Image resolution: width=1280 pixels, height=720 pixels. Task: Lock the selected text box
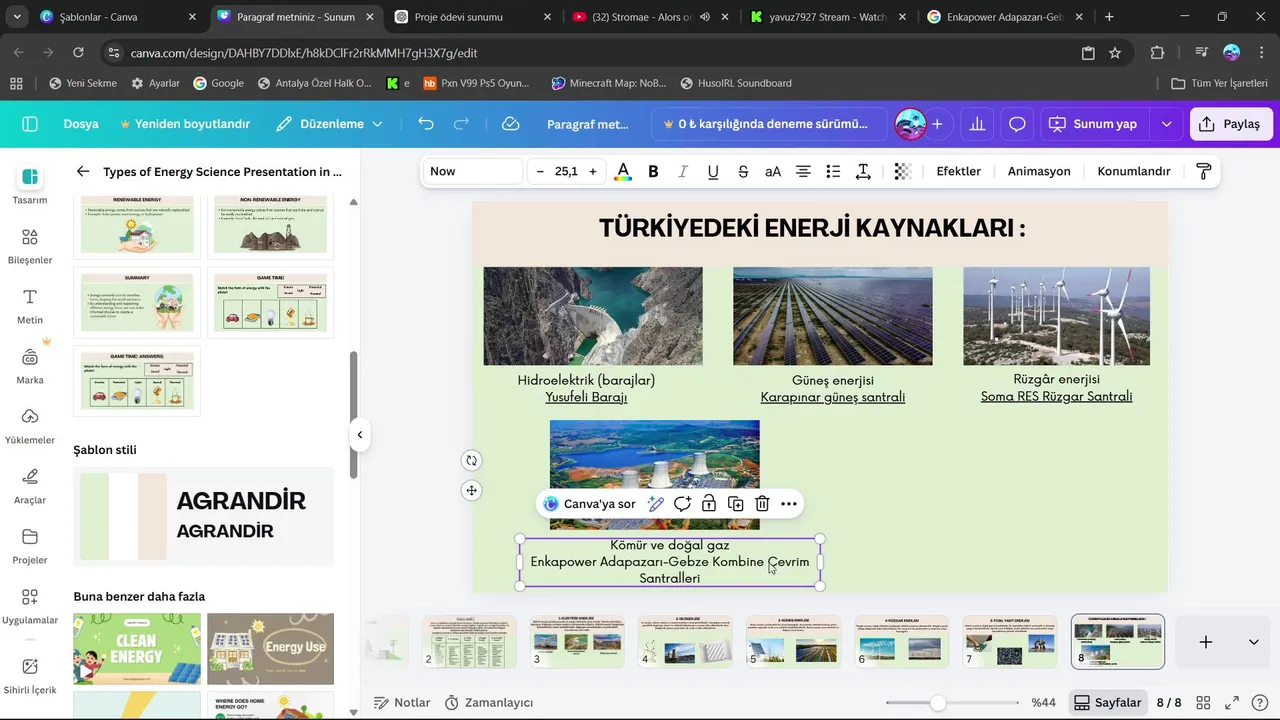709,504
